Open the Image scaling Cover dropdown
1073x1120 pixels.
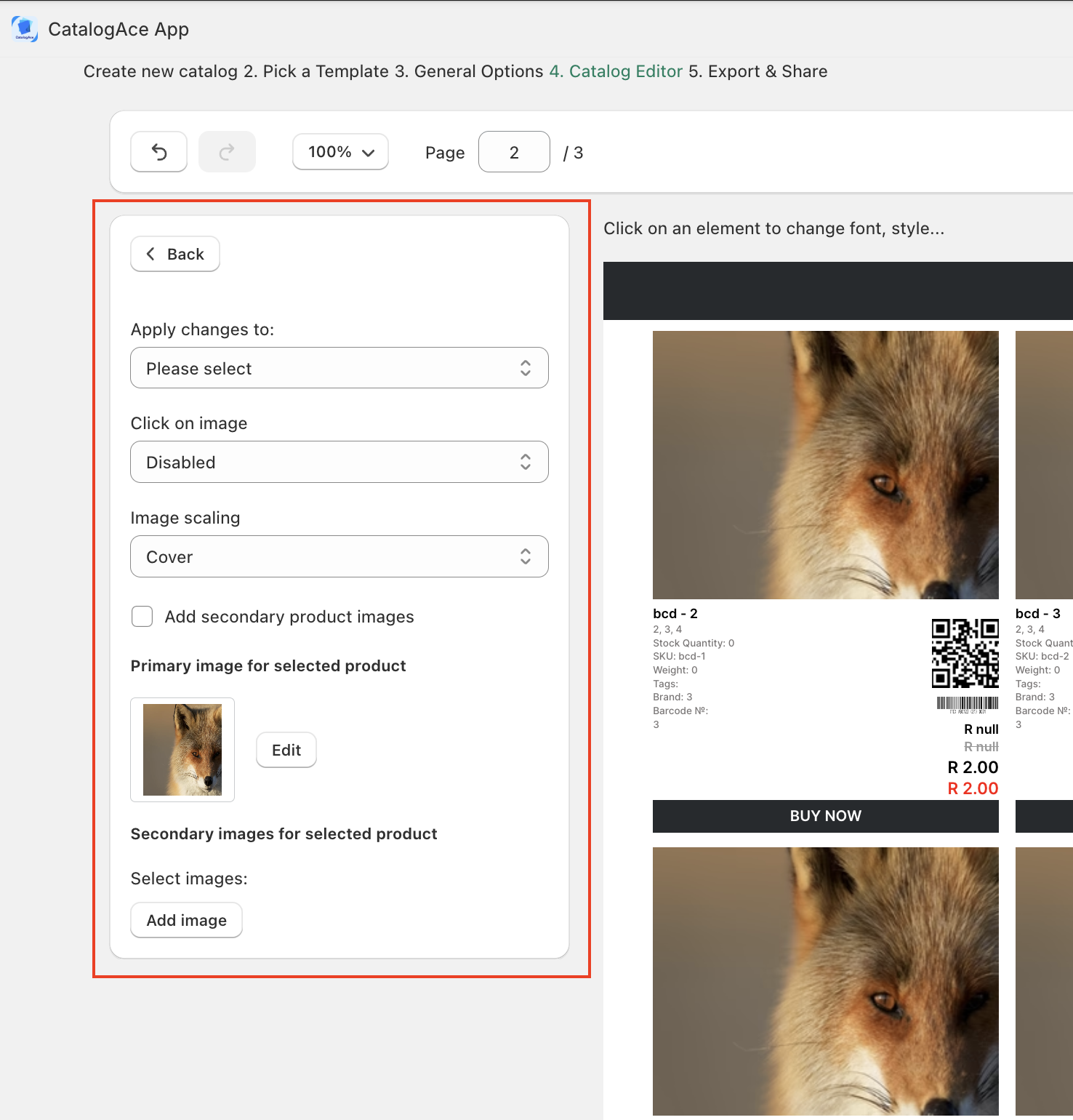click(x=339, y=556)
